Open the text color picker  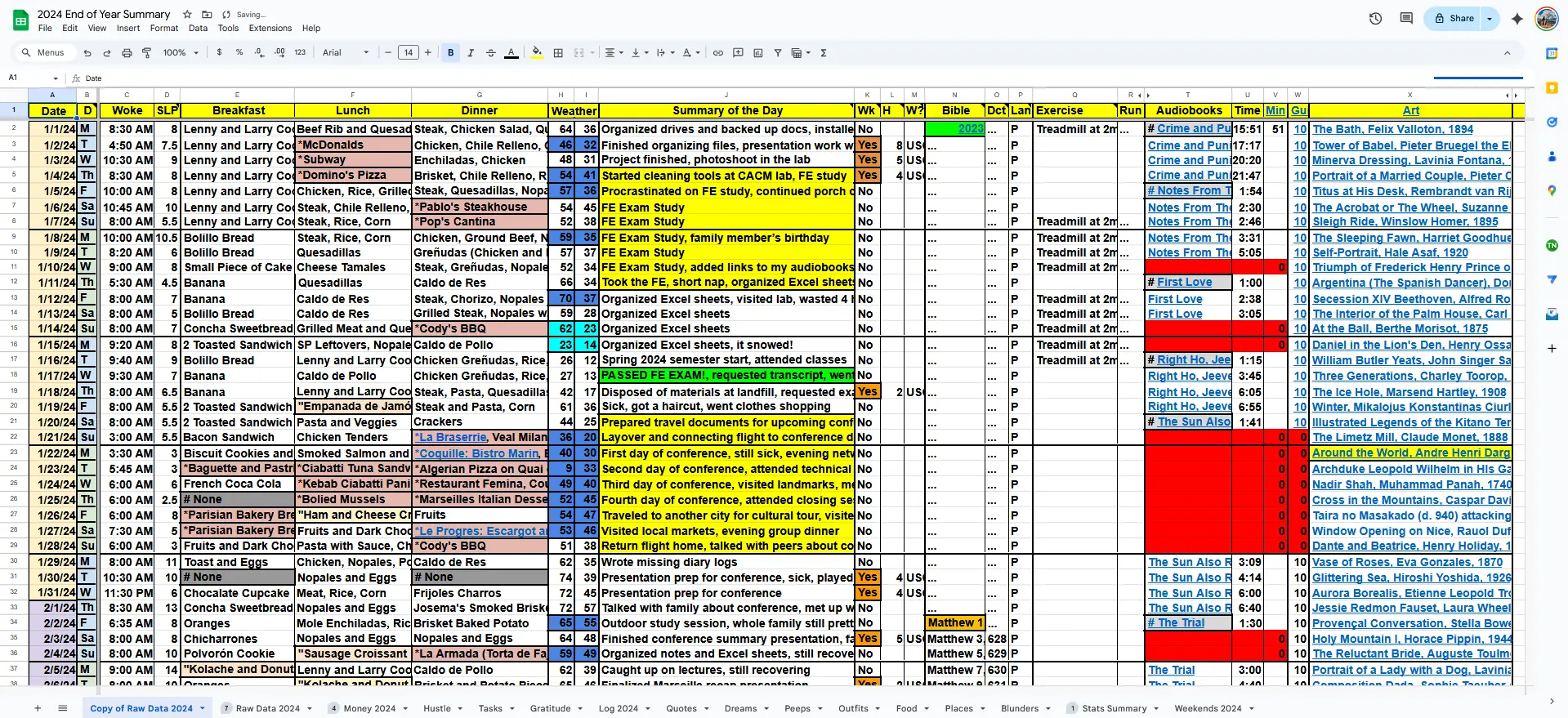(x=511, y=53)
